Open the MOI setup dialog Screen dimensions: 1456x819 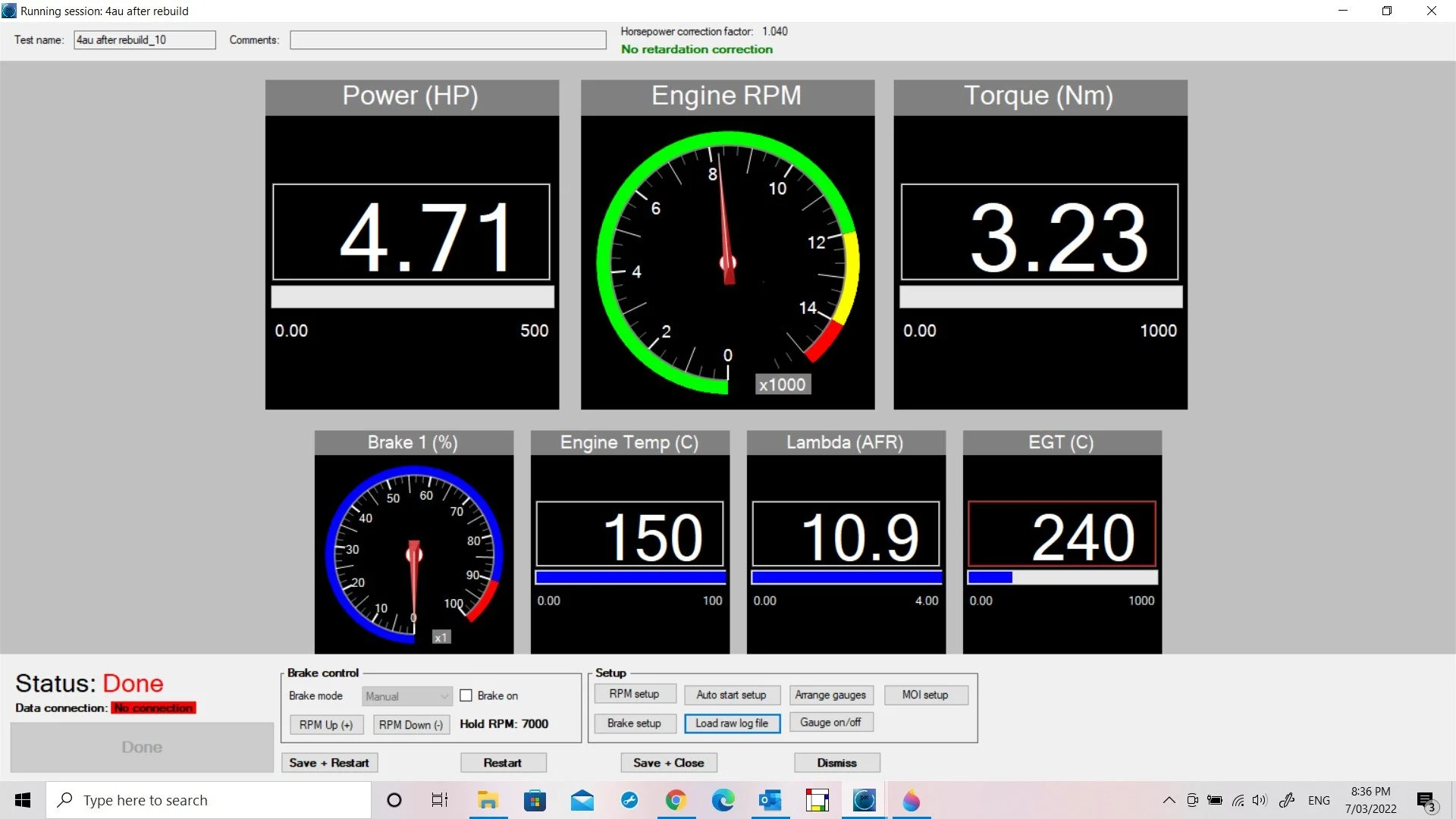(x=925, y=695)
